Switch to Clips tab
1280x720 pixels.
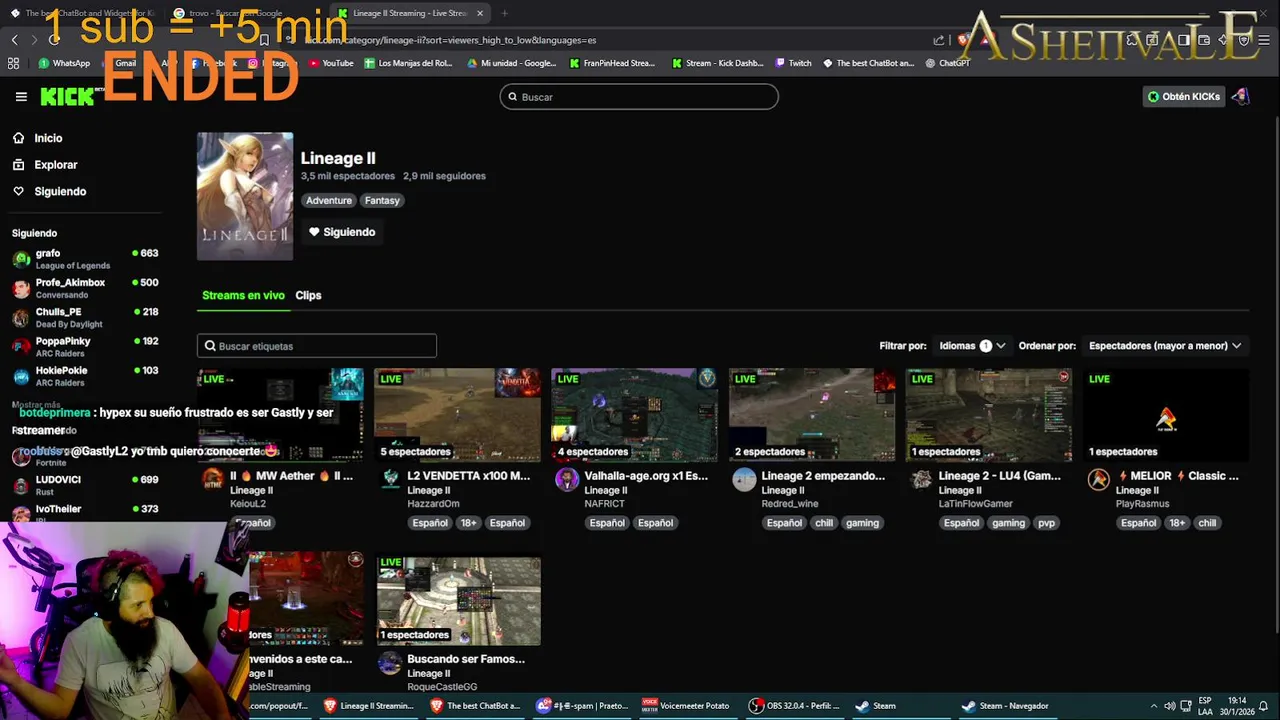[308, 295]
